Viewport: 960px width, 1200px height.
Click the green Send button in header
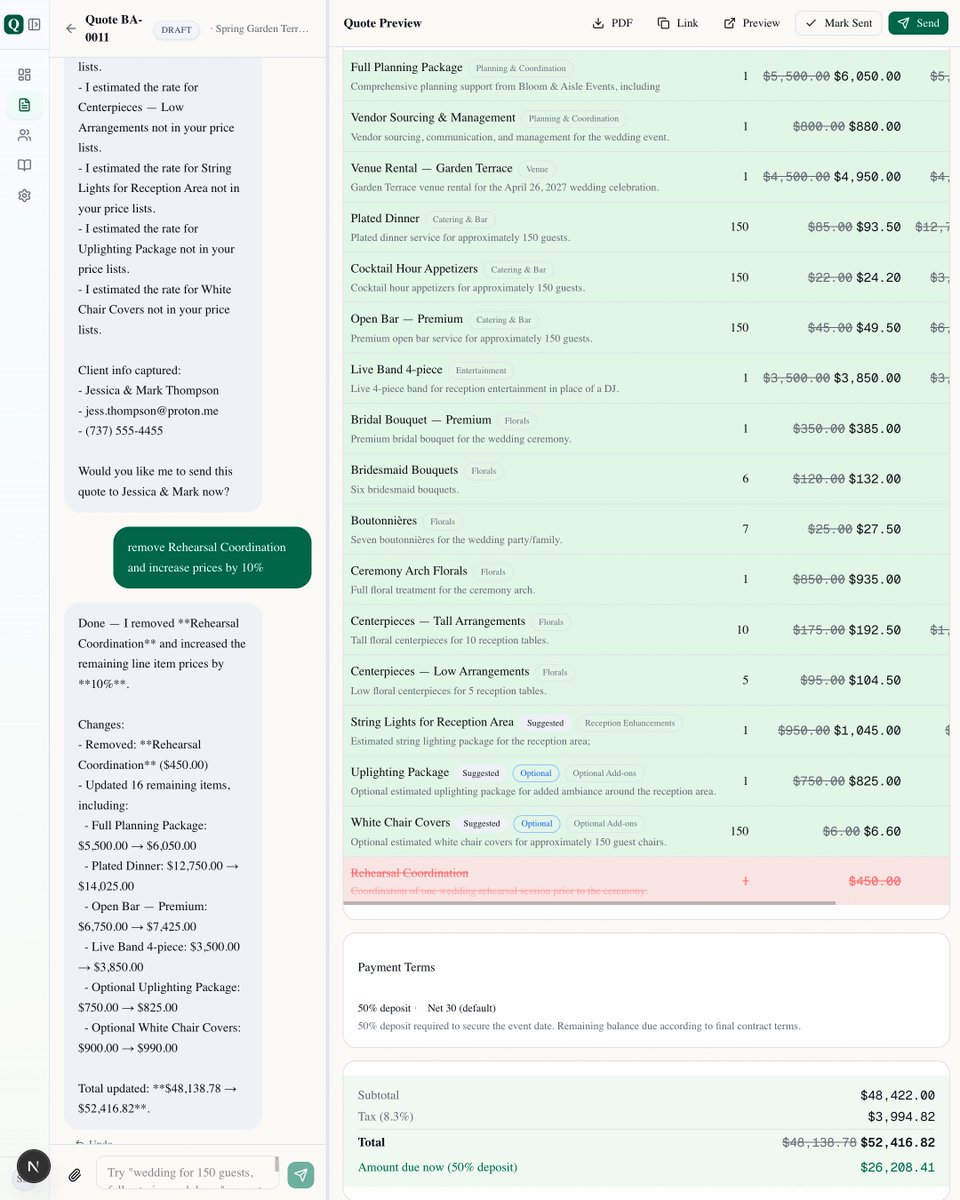click(918, 23)
